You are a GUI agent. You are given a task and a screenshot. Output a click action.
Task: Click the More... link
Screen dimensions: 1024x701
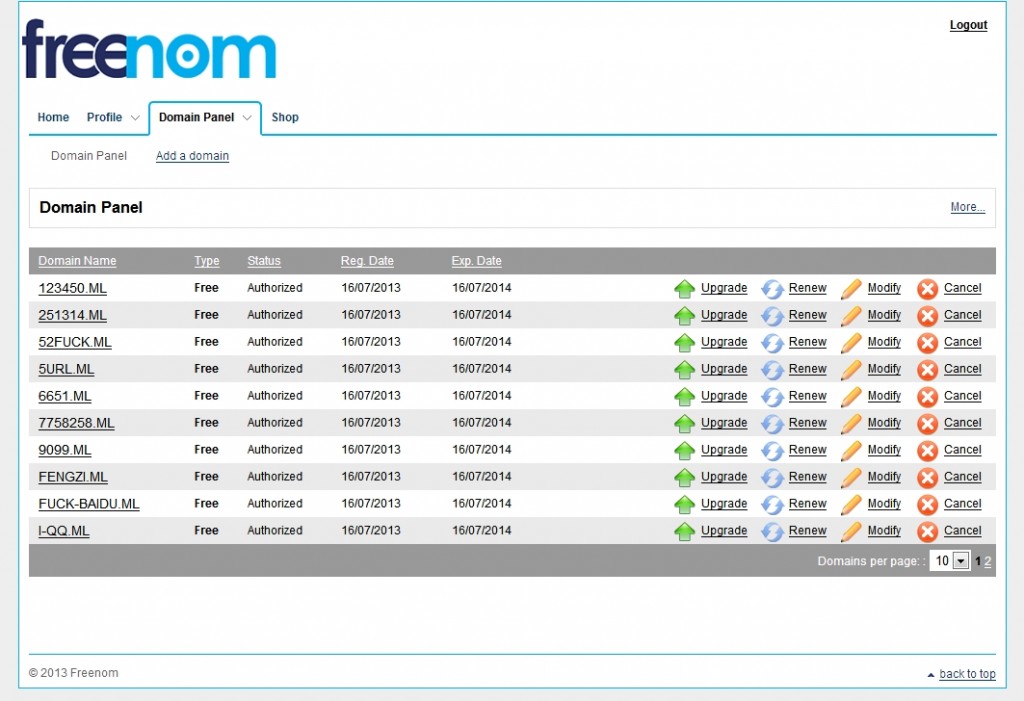(x=967, y=207)
